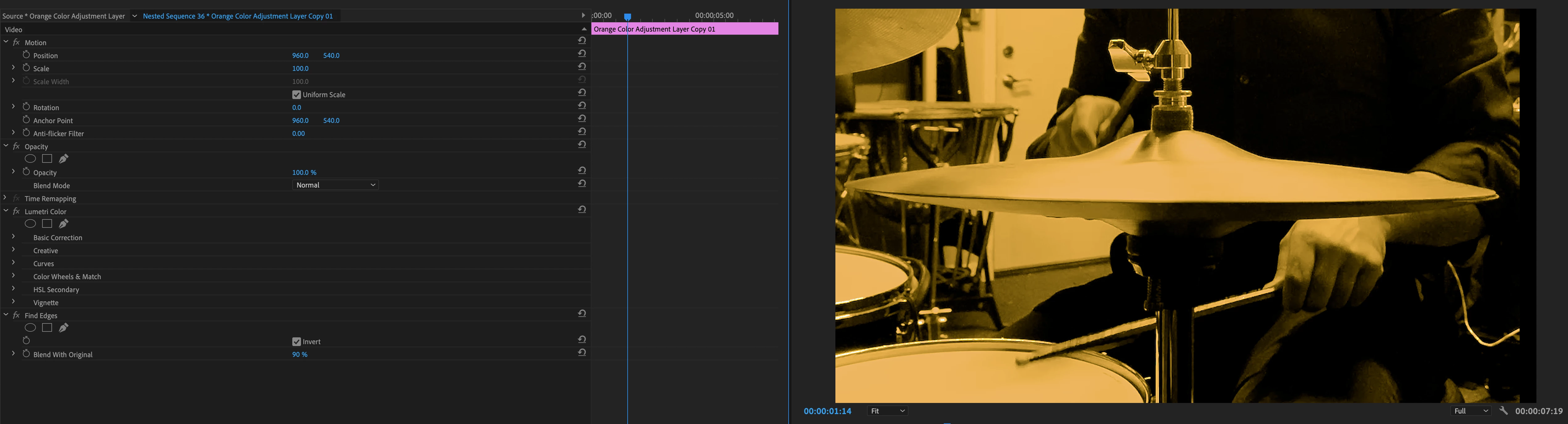This screenshot has width=1568, height=424.
Task: Switch to Nested Sequence 36 tab
Action: pos(237,16)
